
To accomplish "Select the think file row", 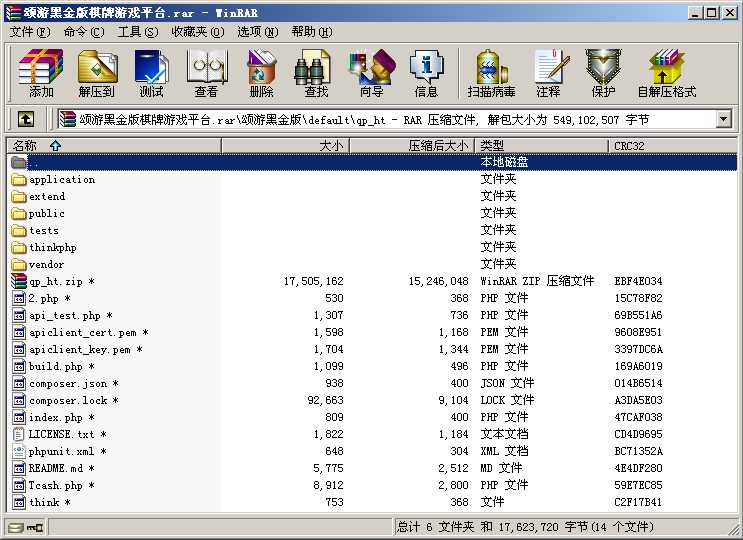I will pos(372,503).
